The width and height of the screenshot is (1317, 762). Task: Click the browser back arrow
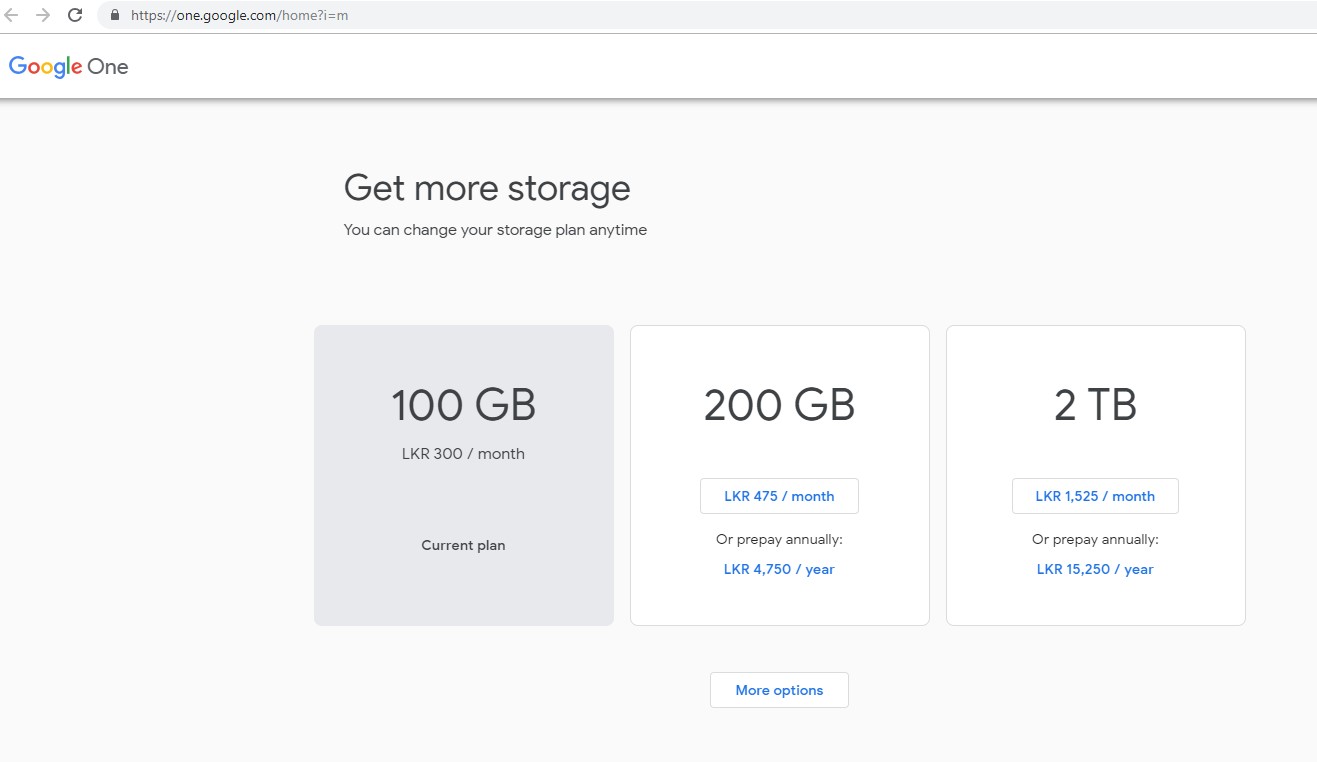11,15
